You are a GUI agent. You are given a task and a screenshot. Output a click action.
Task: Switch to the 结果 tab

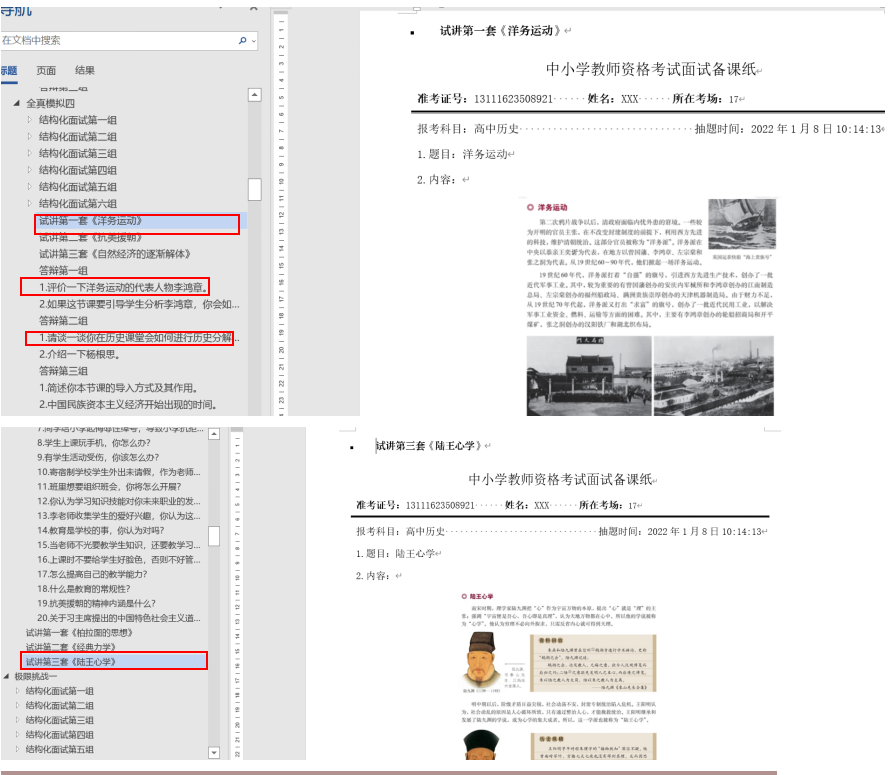[85, 71]
